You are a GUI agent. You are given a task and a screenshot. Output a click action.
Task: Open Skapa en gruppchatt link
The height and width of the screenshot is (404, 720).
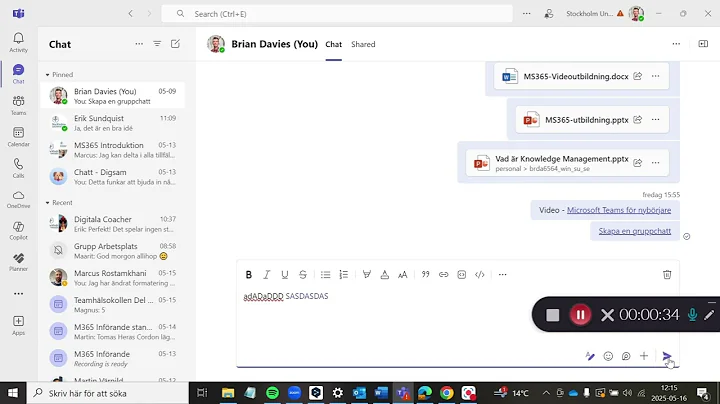635,231
